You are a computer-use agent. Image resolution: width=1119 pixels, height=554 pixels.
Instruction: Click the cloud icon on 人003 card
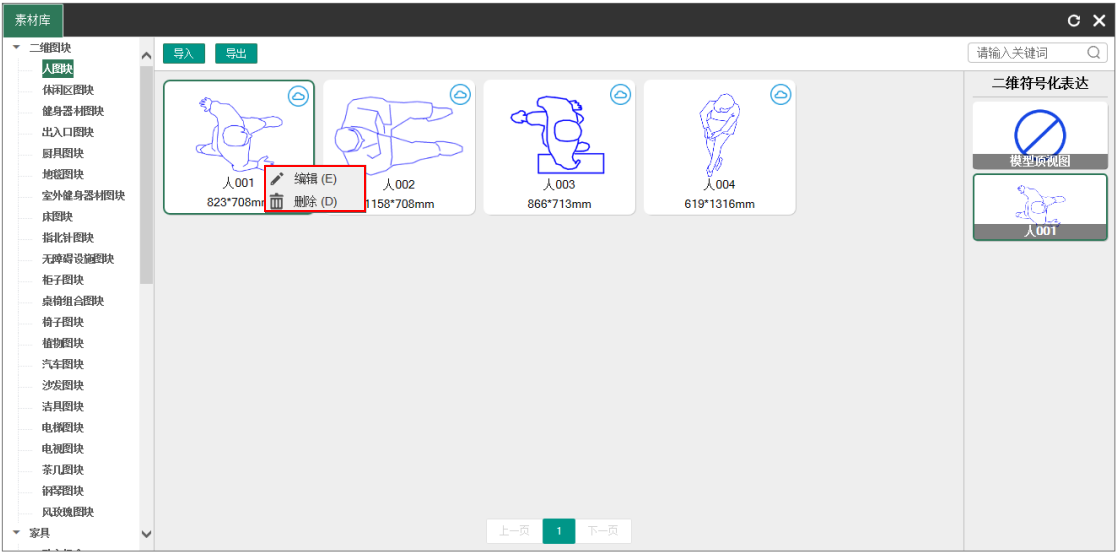[621, 94]
